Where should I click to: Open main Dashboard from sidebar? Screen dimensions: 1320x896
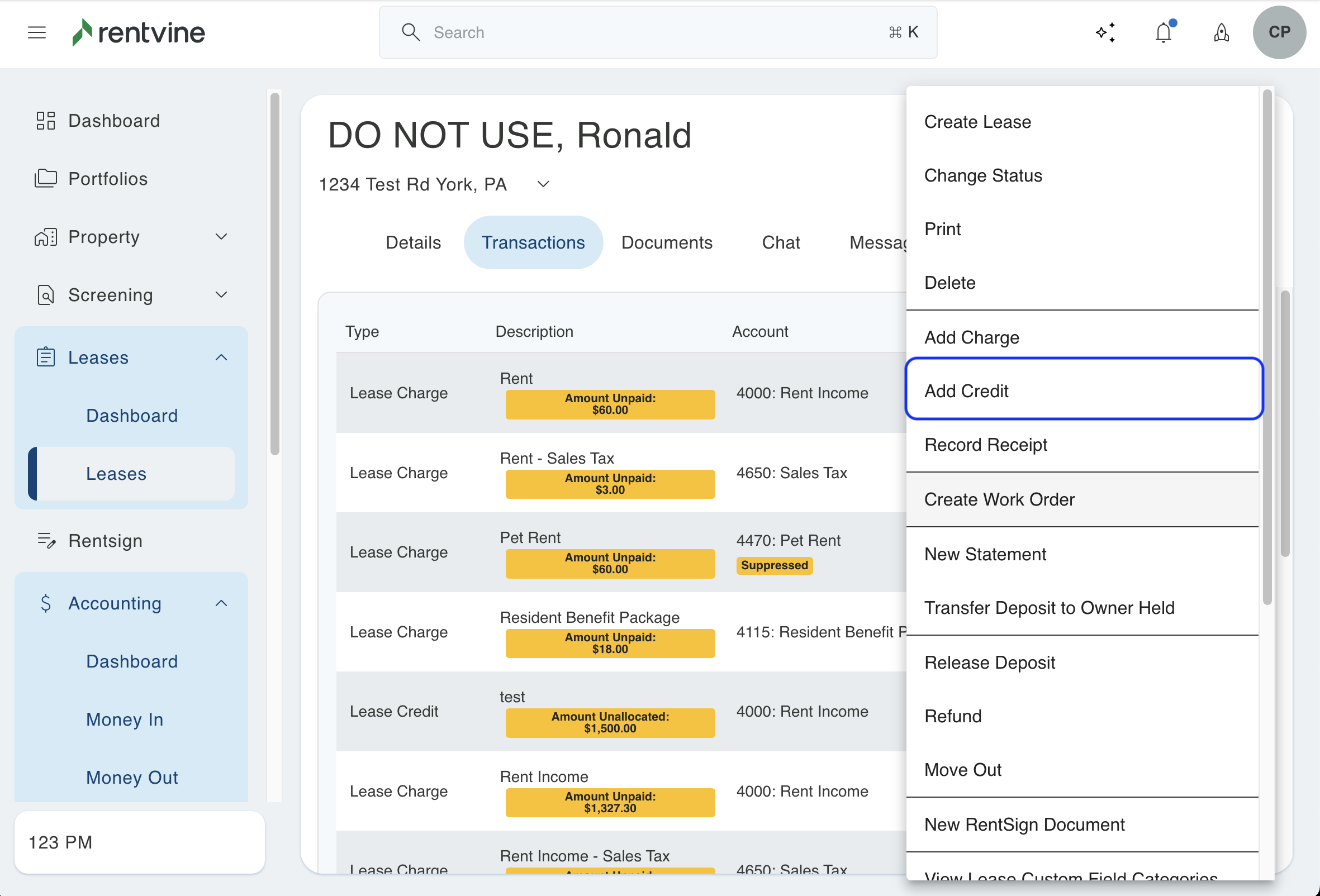tap(113, 121)
